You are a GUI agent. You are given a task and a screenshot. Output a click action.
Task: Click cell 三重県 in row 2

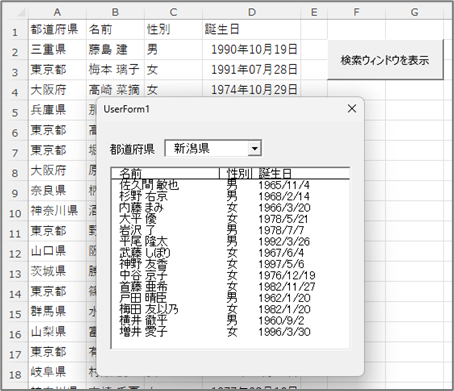[57, 50]
